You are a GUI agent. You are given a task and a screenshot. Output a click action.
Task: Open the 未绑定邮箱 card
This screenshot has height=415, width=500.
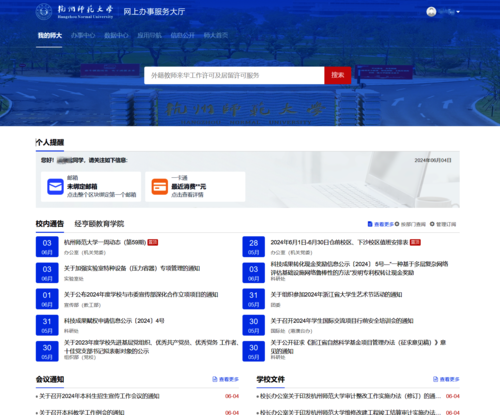pos(91,187)
